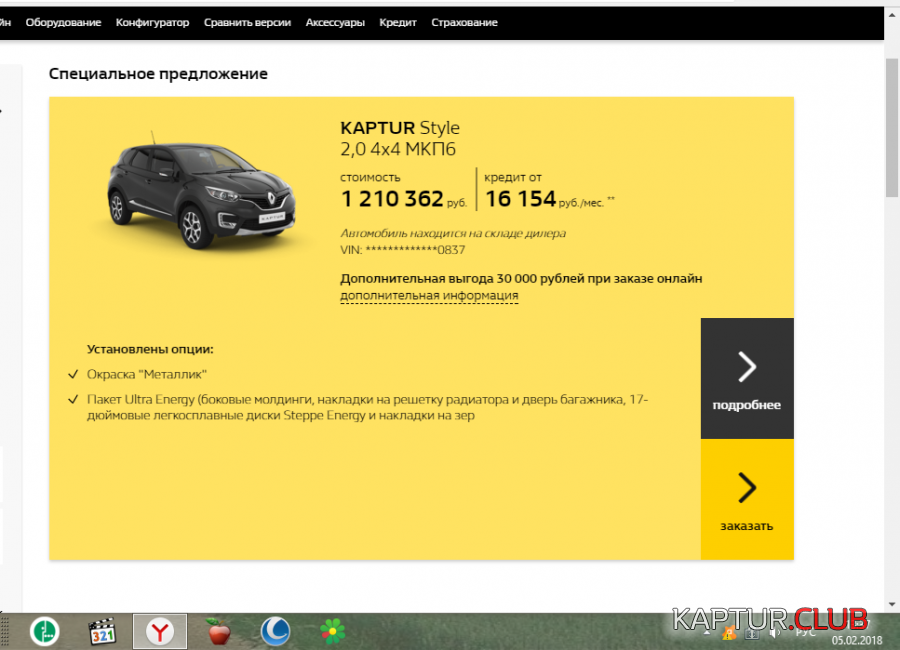Click the page vertical scrollbar thumb

pyautogui.click(x=892, y=127)
